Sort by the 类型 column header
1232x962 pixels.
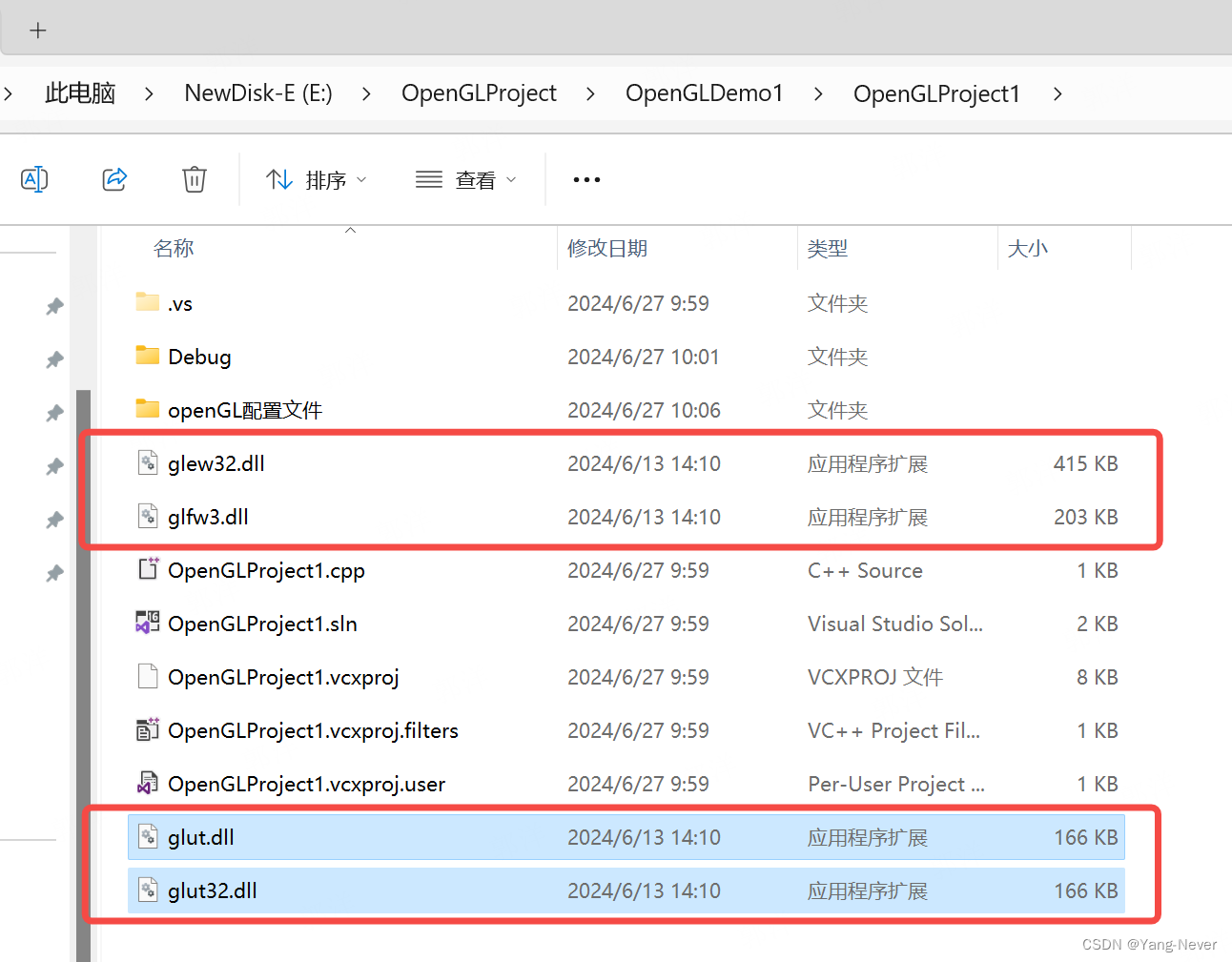pyautogui.click(x=828, y=249)
